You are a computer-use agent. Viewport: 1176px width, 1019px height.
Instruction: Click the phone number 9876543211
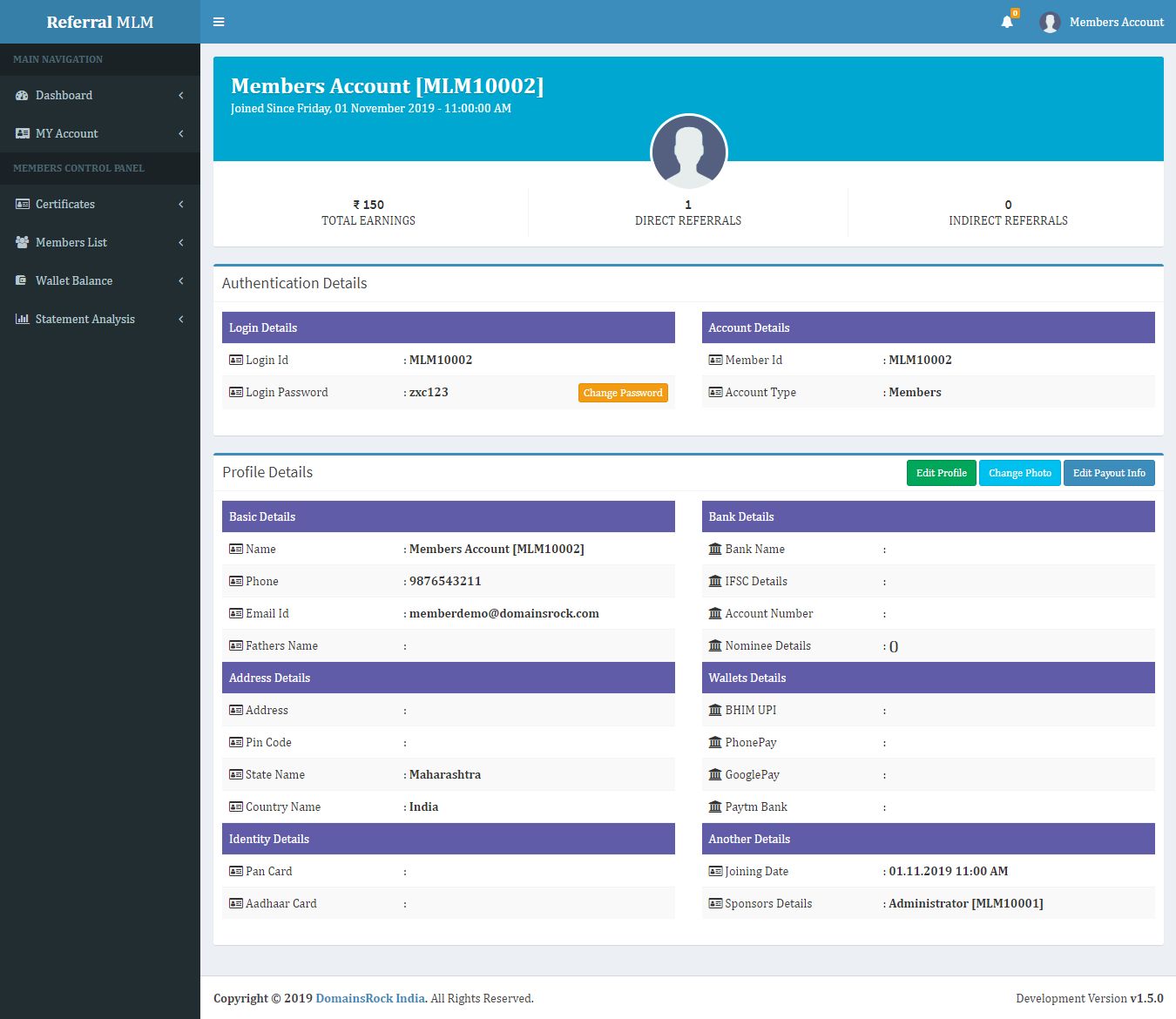click(x=445, y=581)
